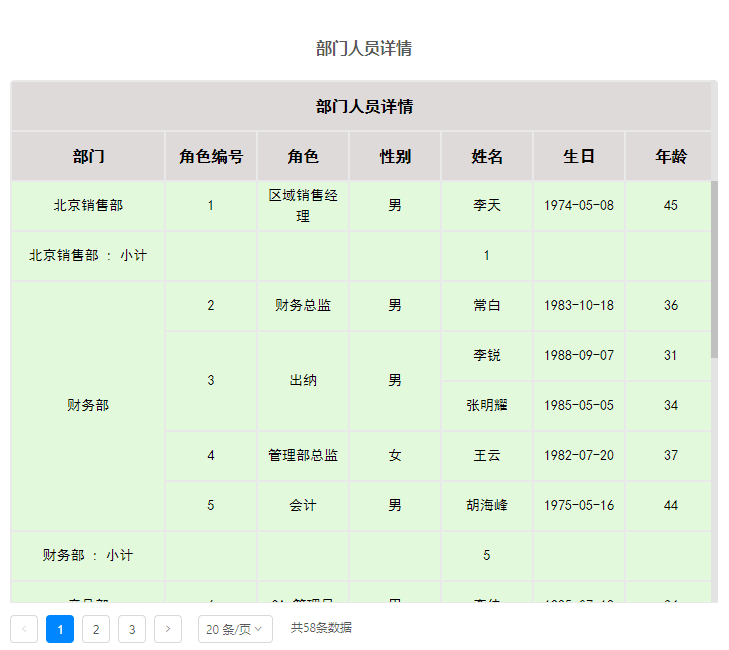The height and width of the screenshot is (650, 729).
Task: Click the 北京销售部 ： 小计 subtotal row
Action: pyautogui.click(x=88, y=256)
